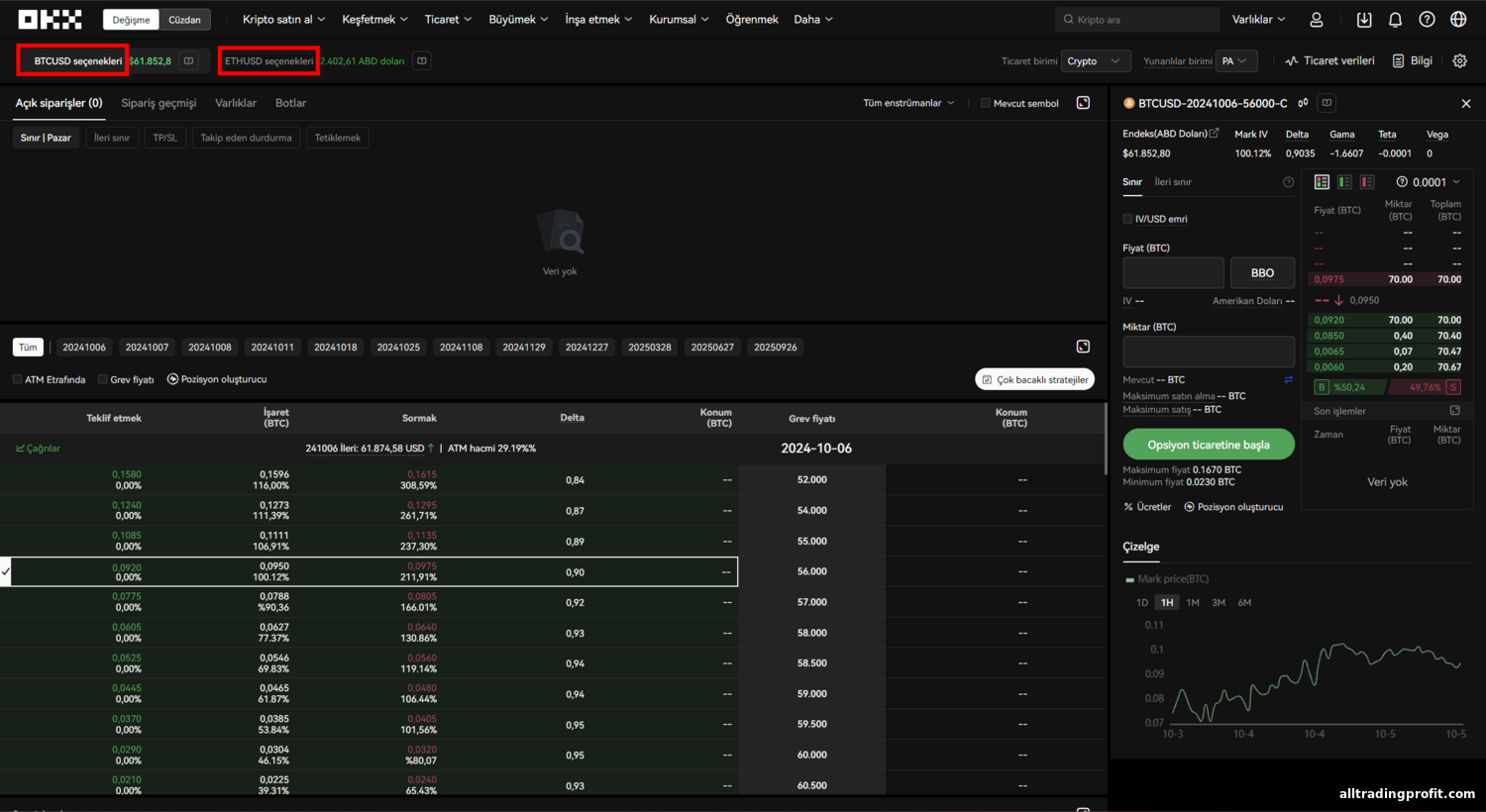Image resolution: width=1486 pixels, height=812 pixels.
Task: Open the settings gear icon
Action: point(1459,60)
